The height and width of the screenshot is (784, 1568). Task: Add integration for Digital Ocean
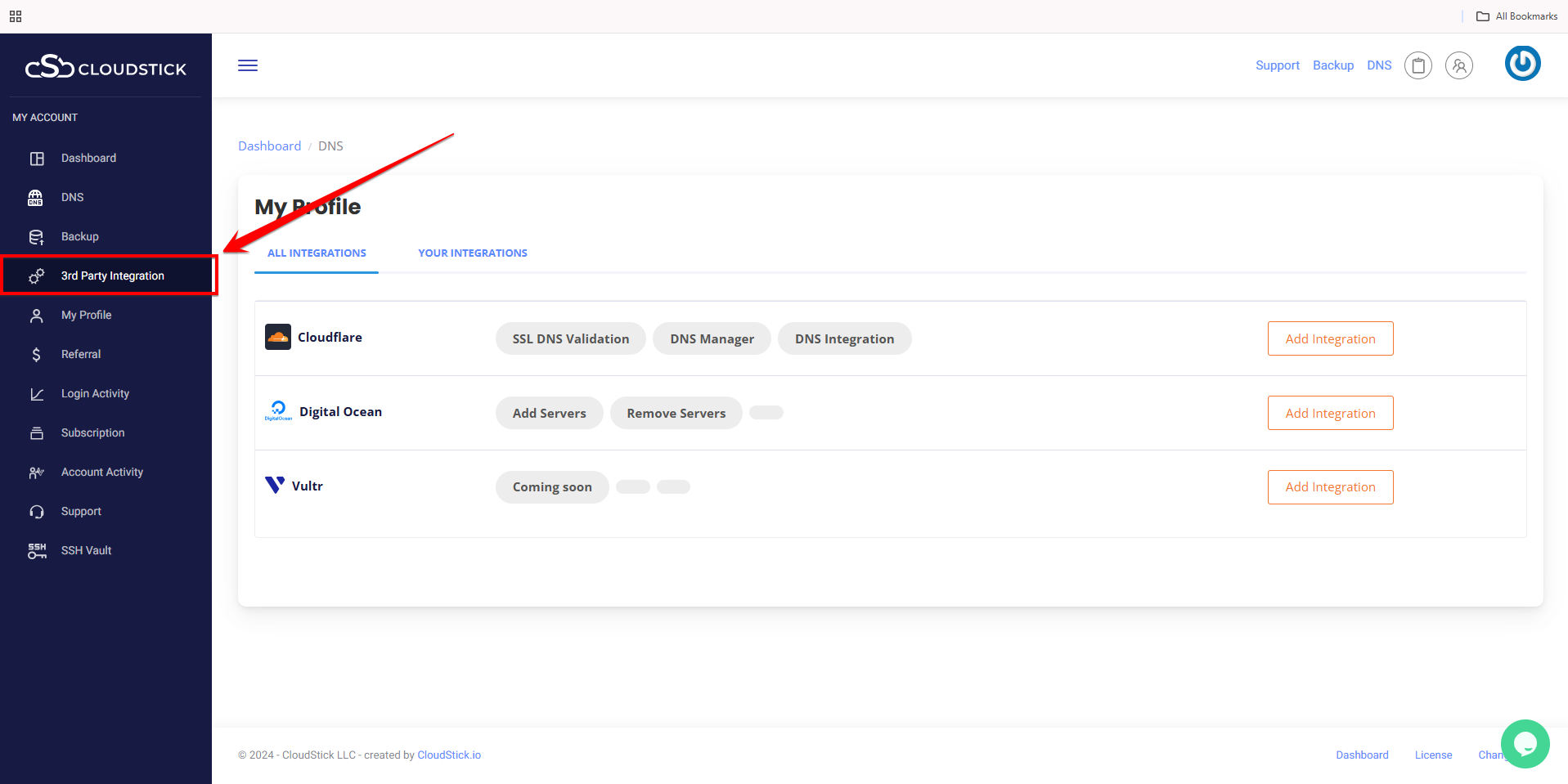(x=1330, y=413)
